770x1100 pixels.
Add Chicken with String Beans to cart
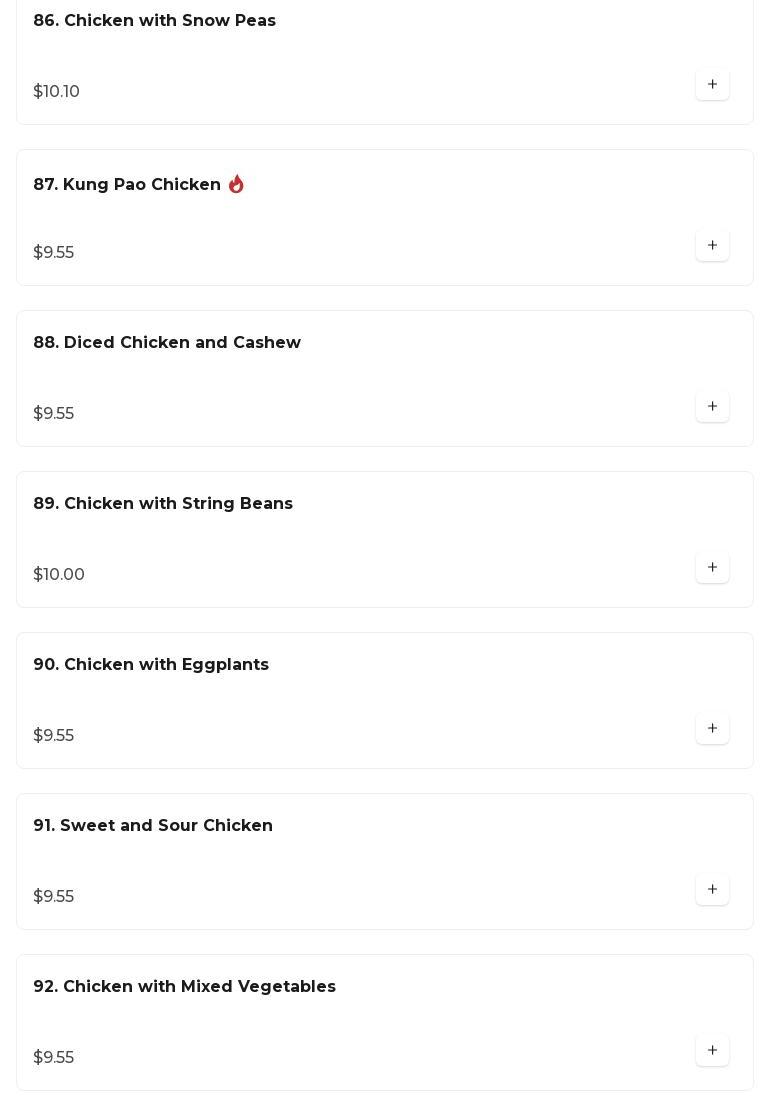pyautogui.click(x=712, y=568)
